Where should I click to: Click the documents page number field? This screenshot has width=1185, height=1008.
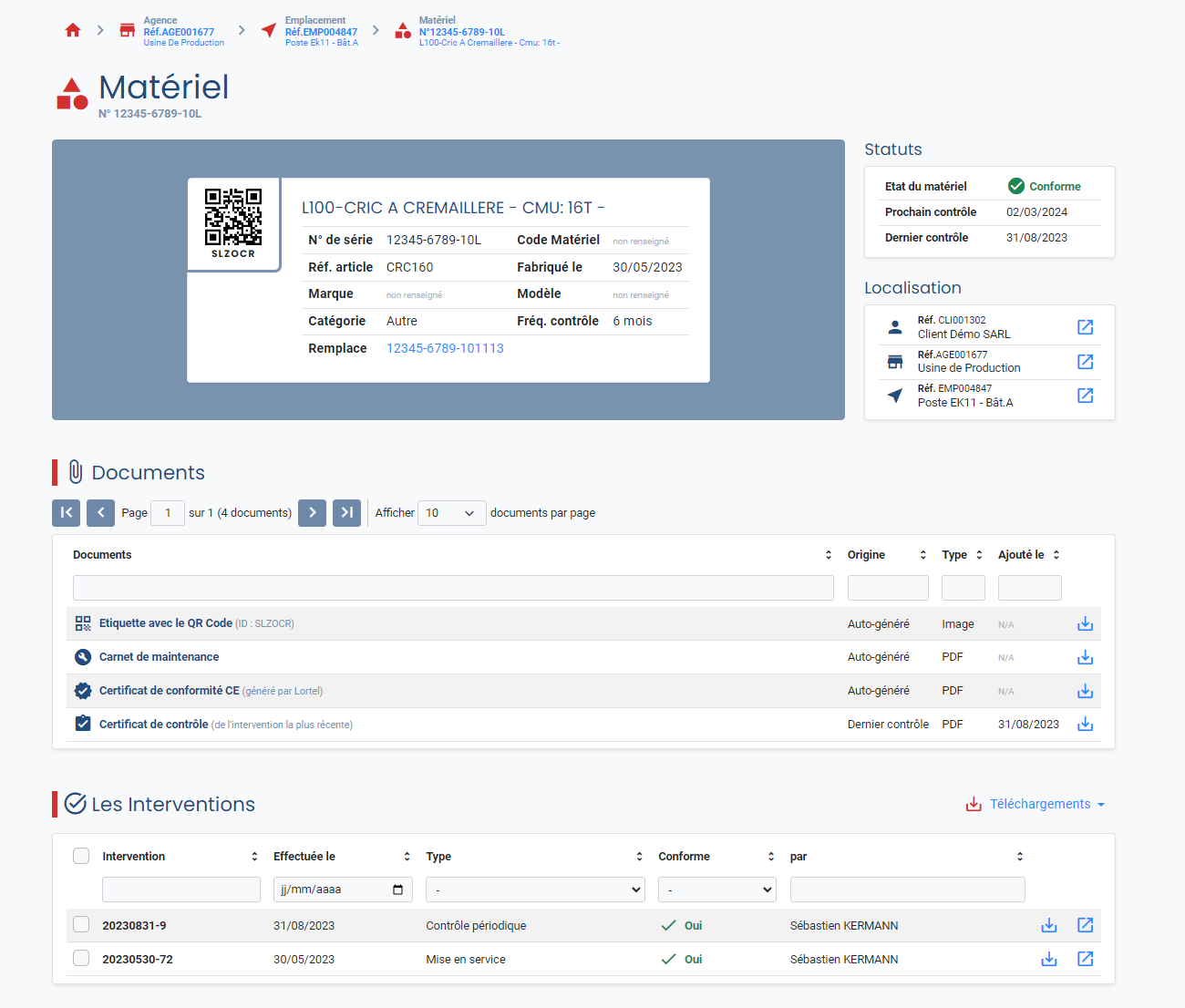[x=168, y=513]
